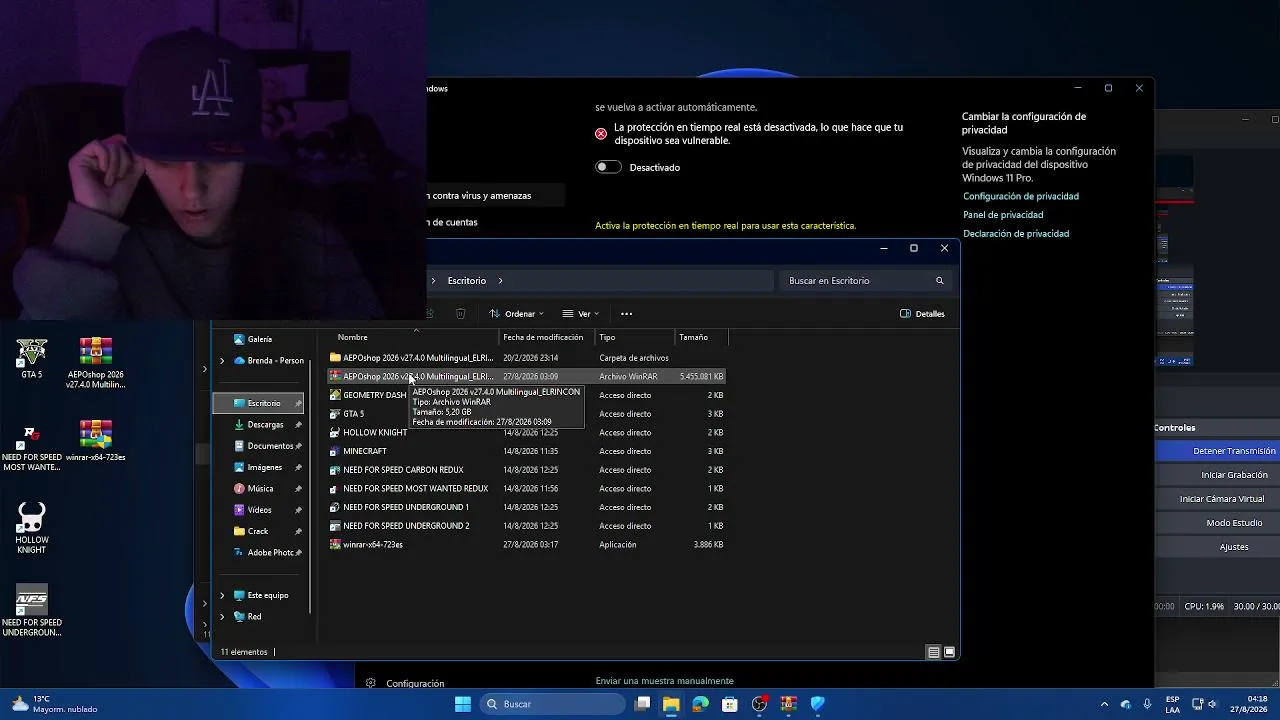Sort files by the Nombre column header

[352, 338]
